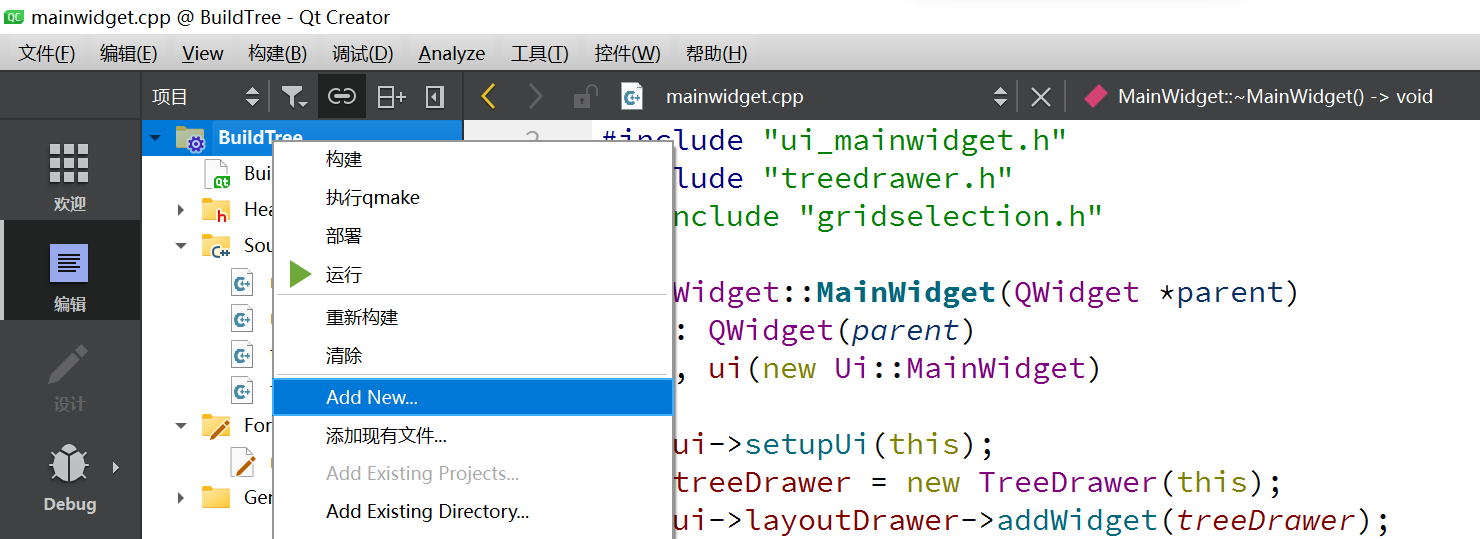Open the Welcome (欢迎) mode
The width and height of the screenshot is (1480, 539).
coord(69,175)
